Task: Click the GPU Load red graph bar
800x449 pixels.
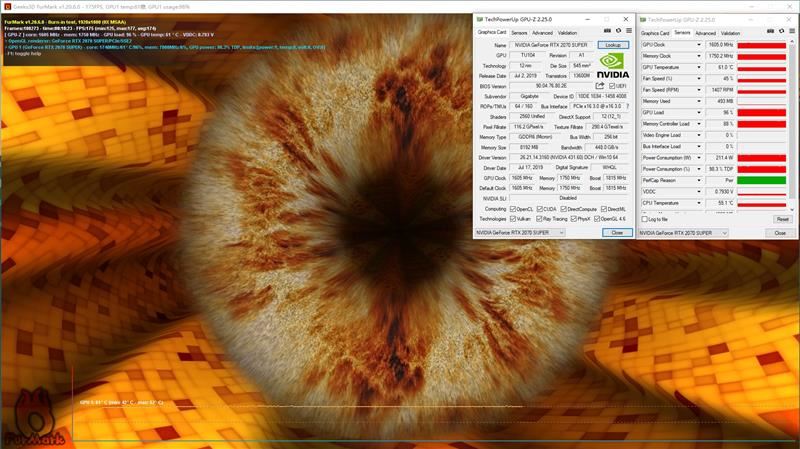Action: click(x=761, y=112)
